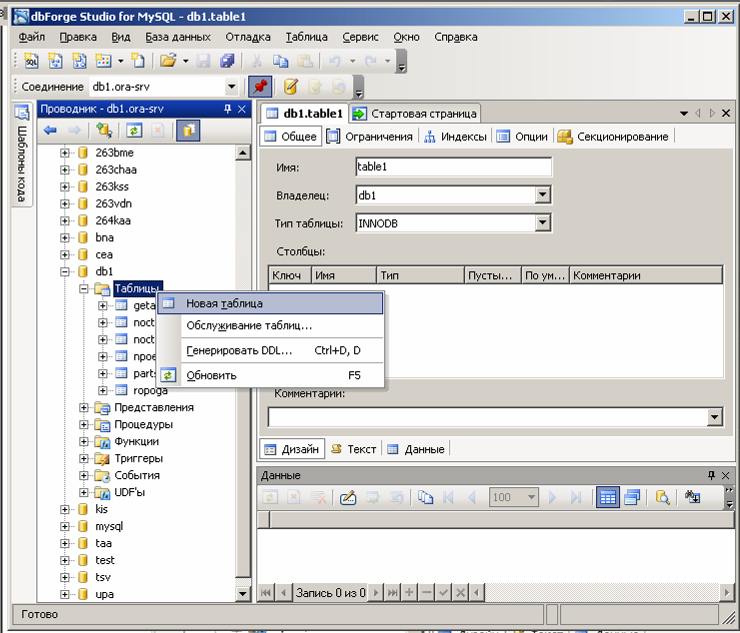
Task: Click the first record navigation button
Action: pos(266,592)
